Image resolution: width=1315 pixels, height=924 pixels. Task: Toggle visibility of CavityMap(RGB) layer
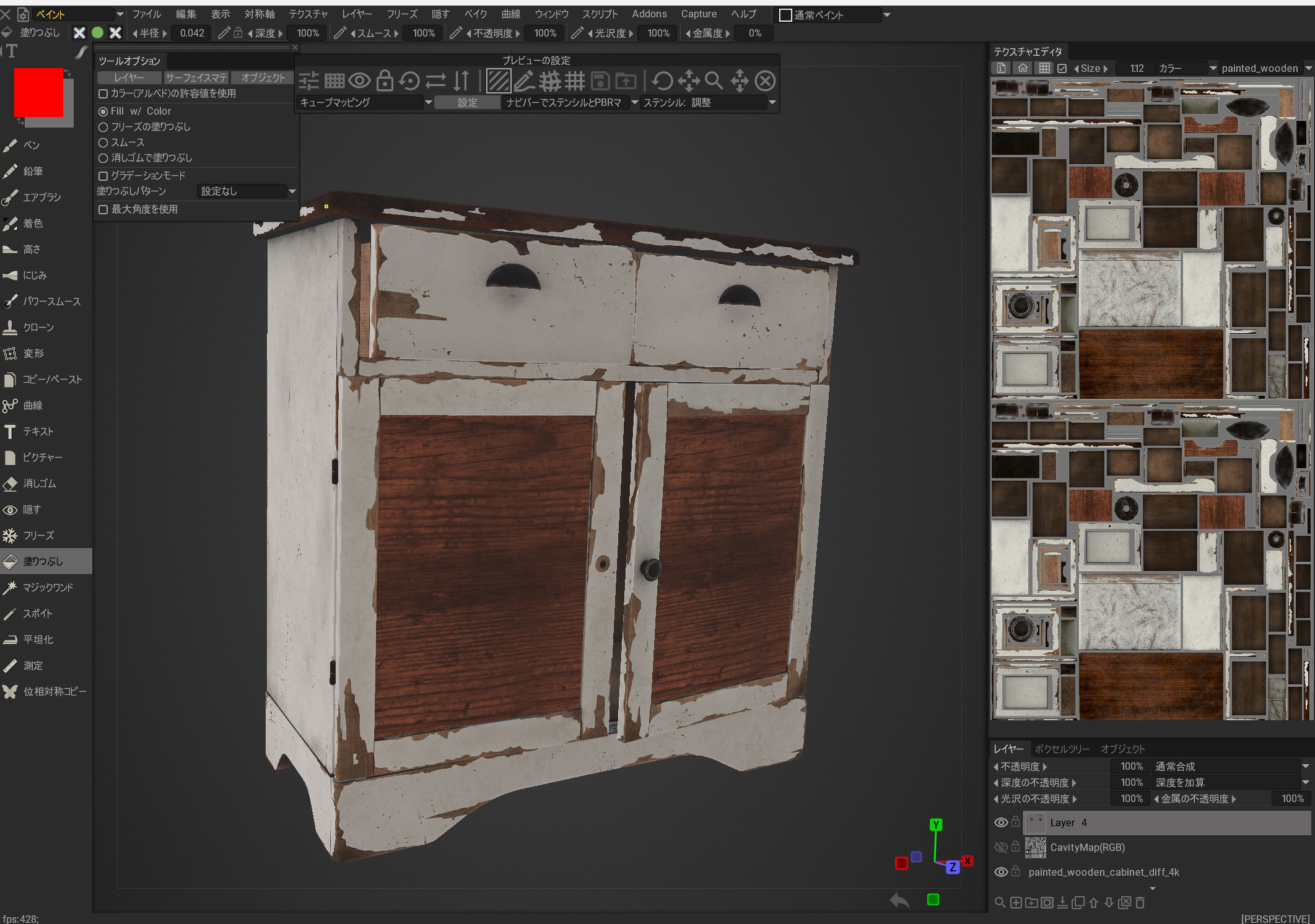coord(1000,847)
